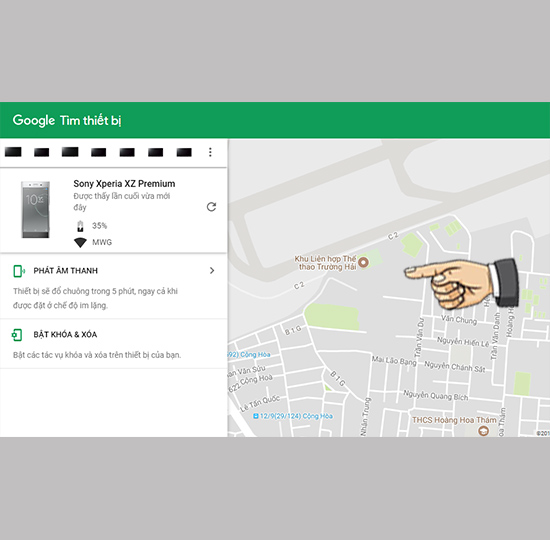Click the Tìm thiết bị header title
550x540 pixels.
coord(90,120)
